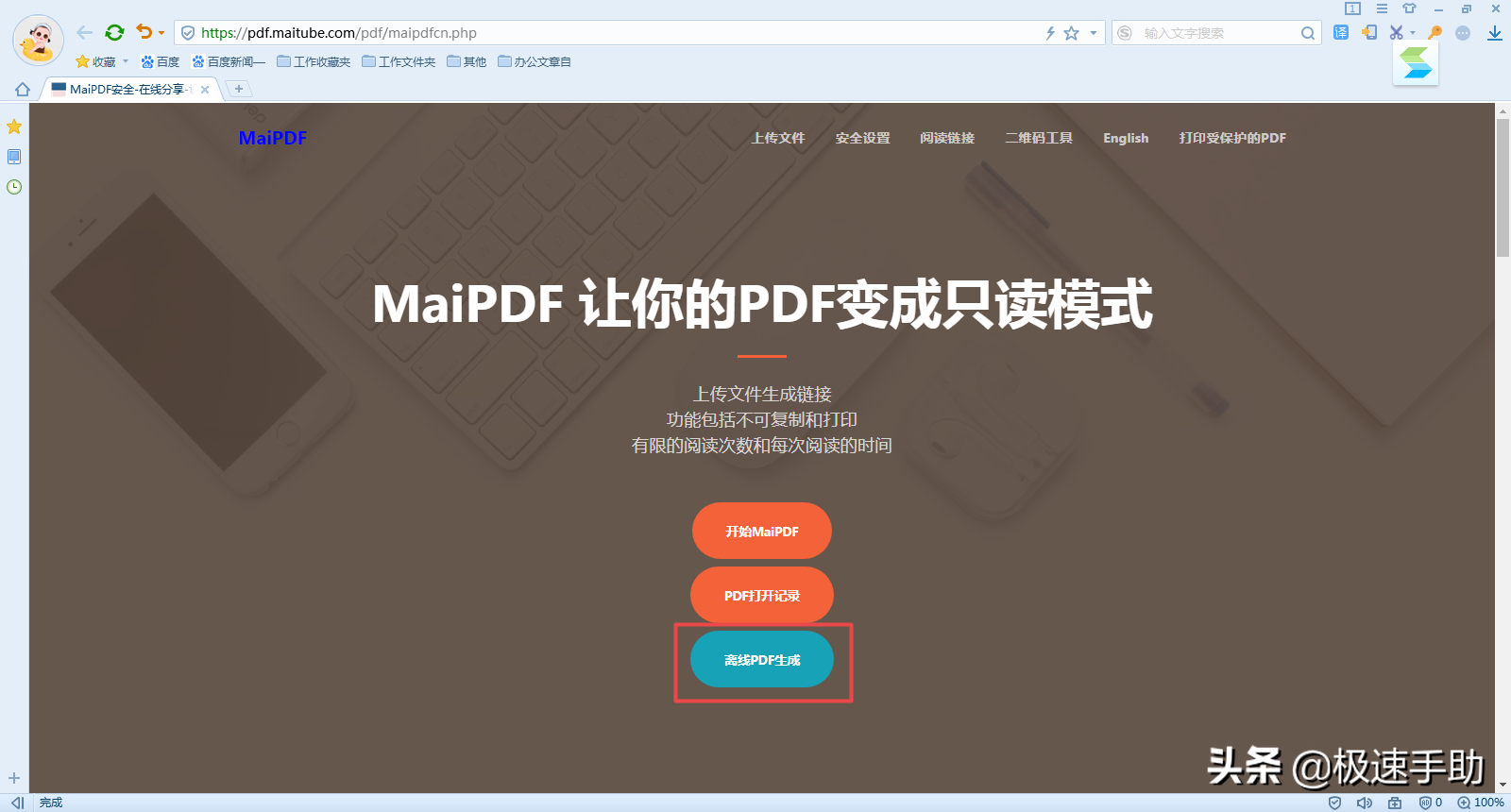Screen dimensions: 1511x812
Task: Click the status bar security shield icon
Action: [1334, 803]
